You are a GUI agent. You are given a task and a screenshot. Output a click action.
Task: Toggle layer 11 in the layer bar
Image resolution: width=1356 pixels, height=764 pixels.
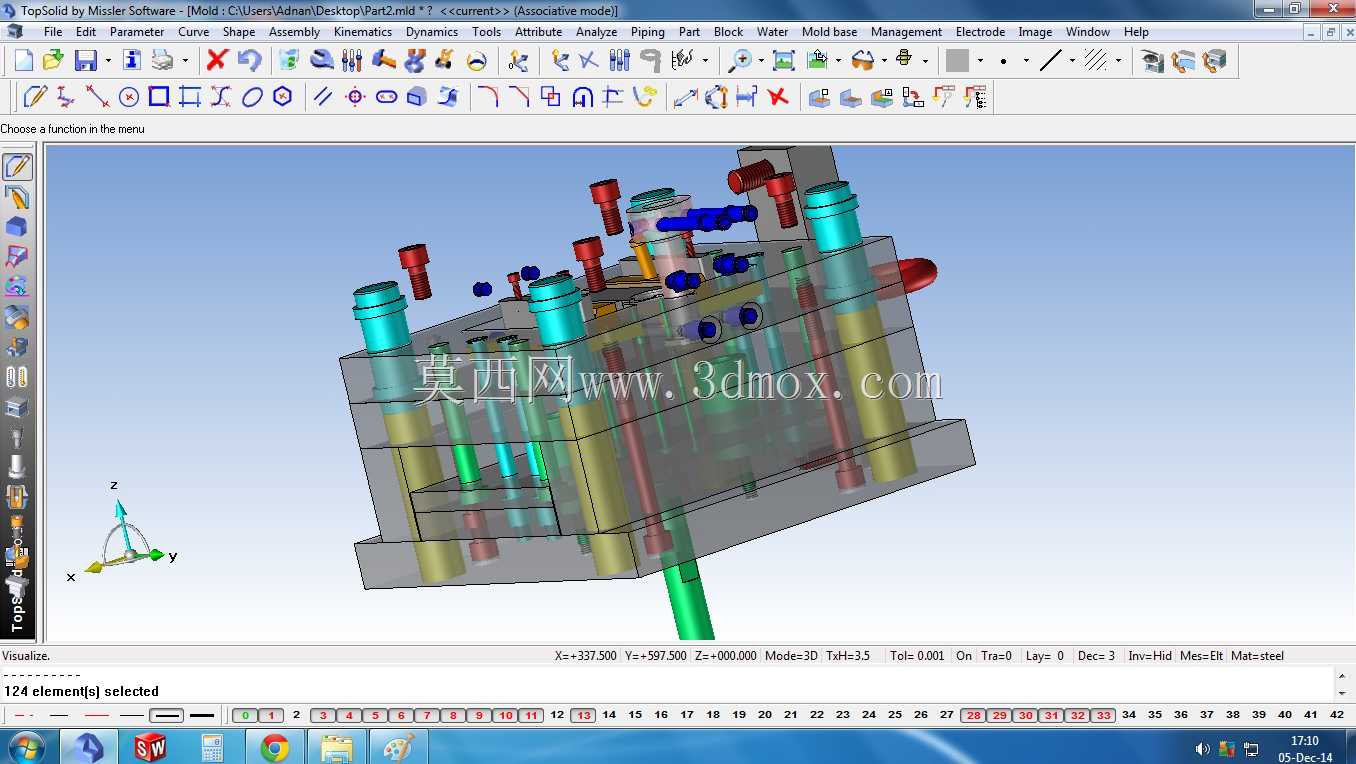click(x=531, y=715)
